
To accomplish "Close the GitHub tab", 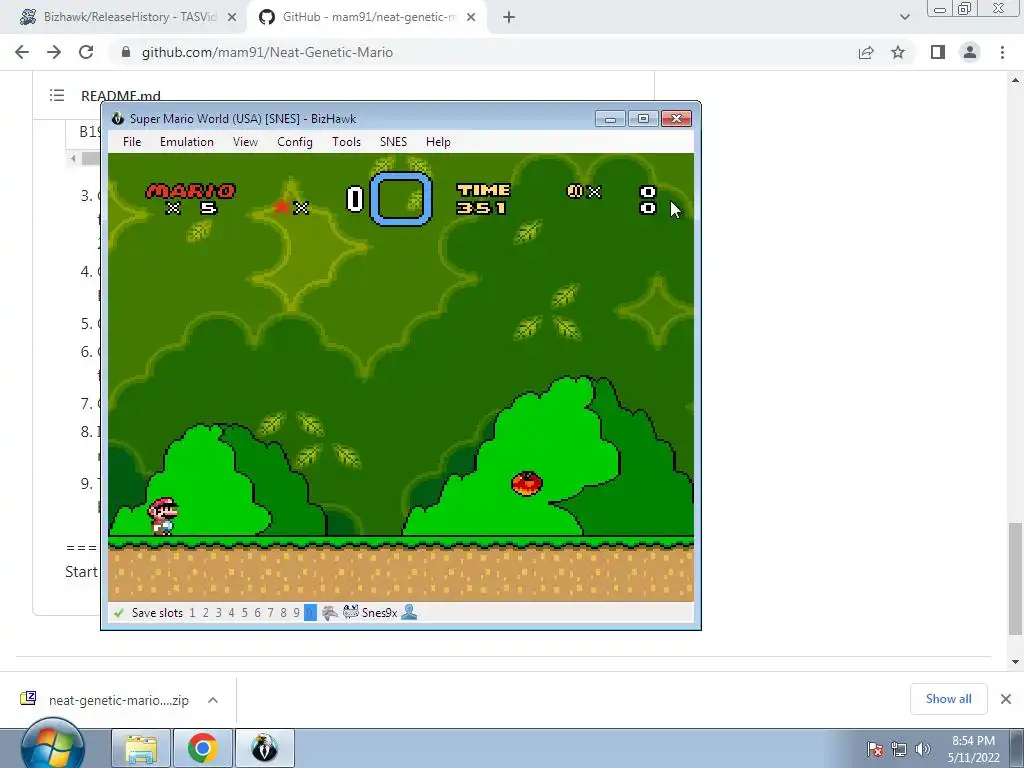I will (471, 17).
